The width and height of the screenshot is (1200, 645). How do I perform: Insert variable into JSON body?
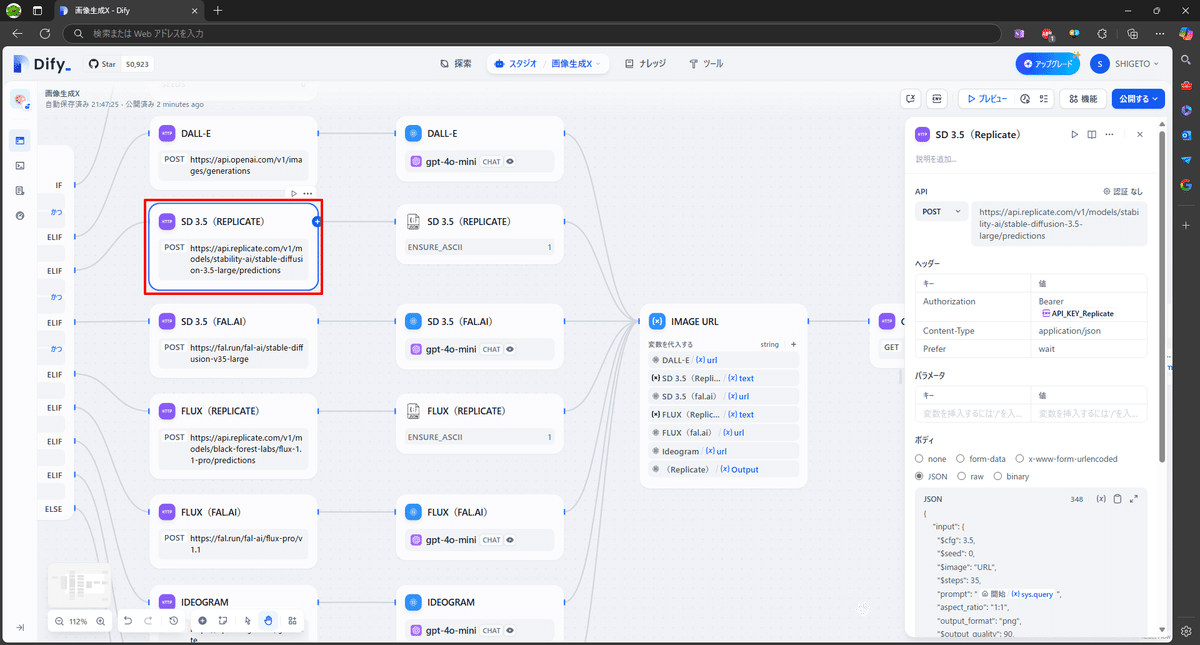(x=1101, y=499)
